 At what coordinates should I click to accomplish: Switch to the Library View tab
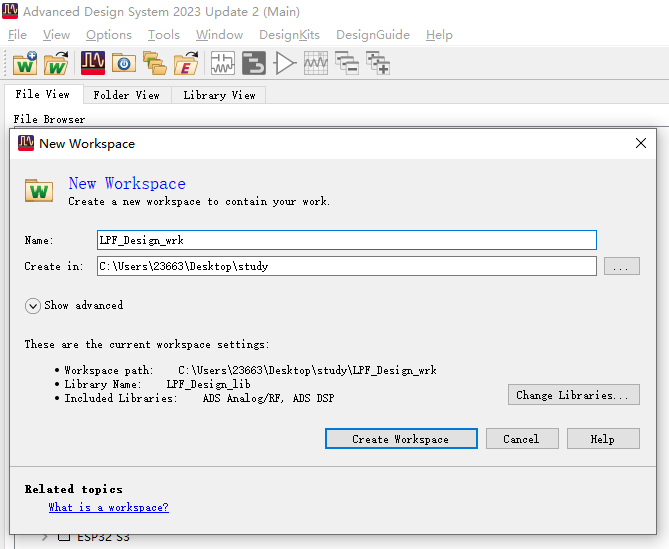point(219,95)
